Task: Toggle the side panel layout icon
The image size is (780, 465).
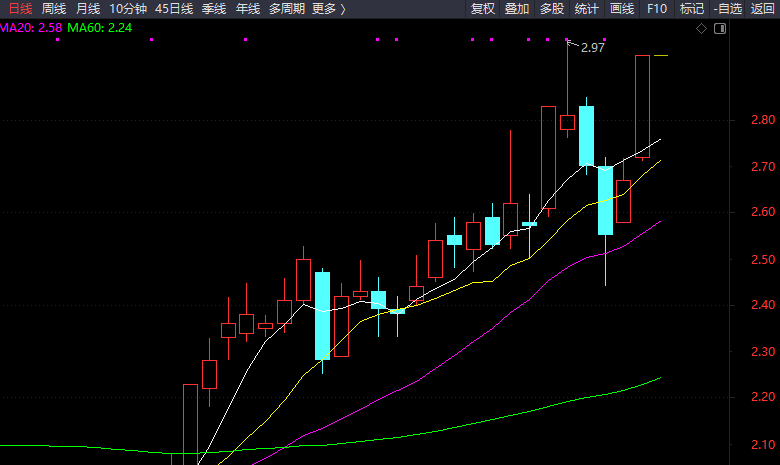Action: tap(720, 29)
